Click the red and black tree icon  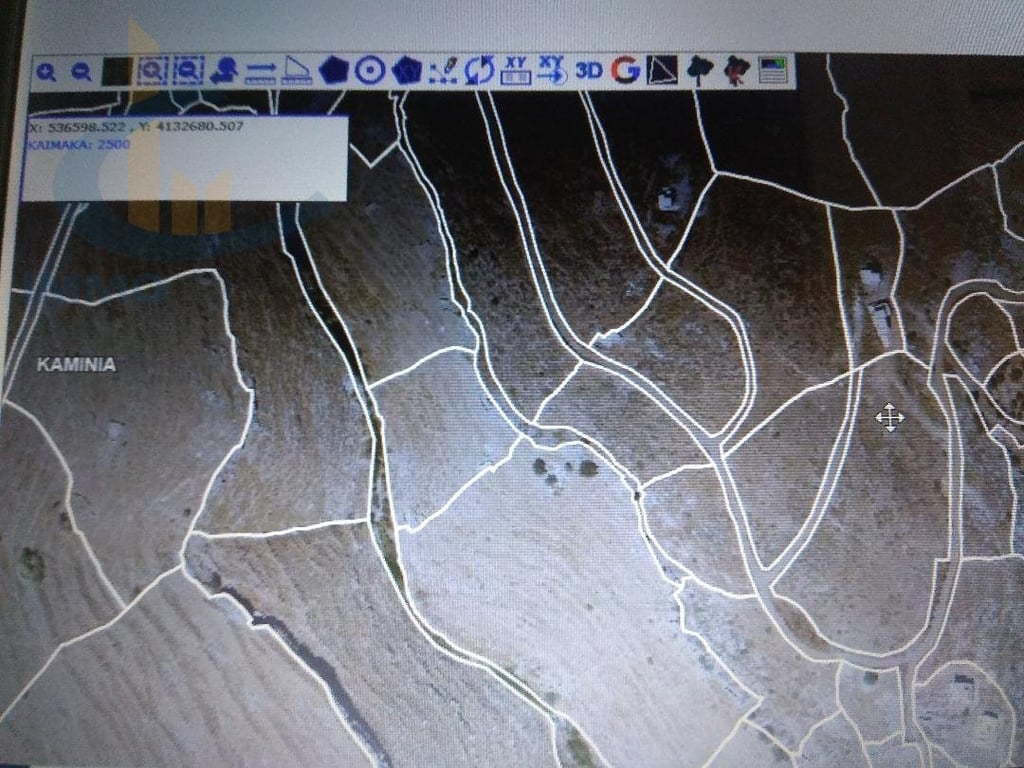tap(737, 70)
